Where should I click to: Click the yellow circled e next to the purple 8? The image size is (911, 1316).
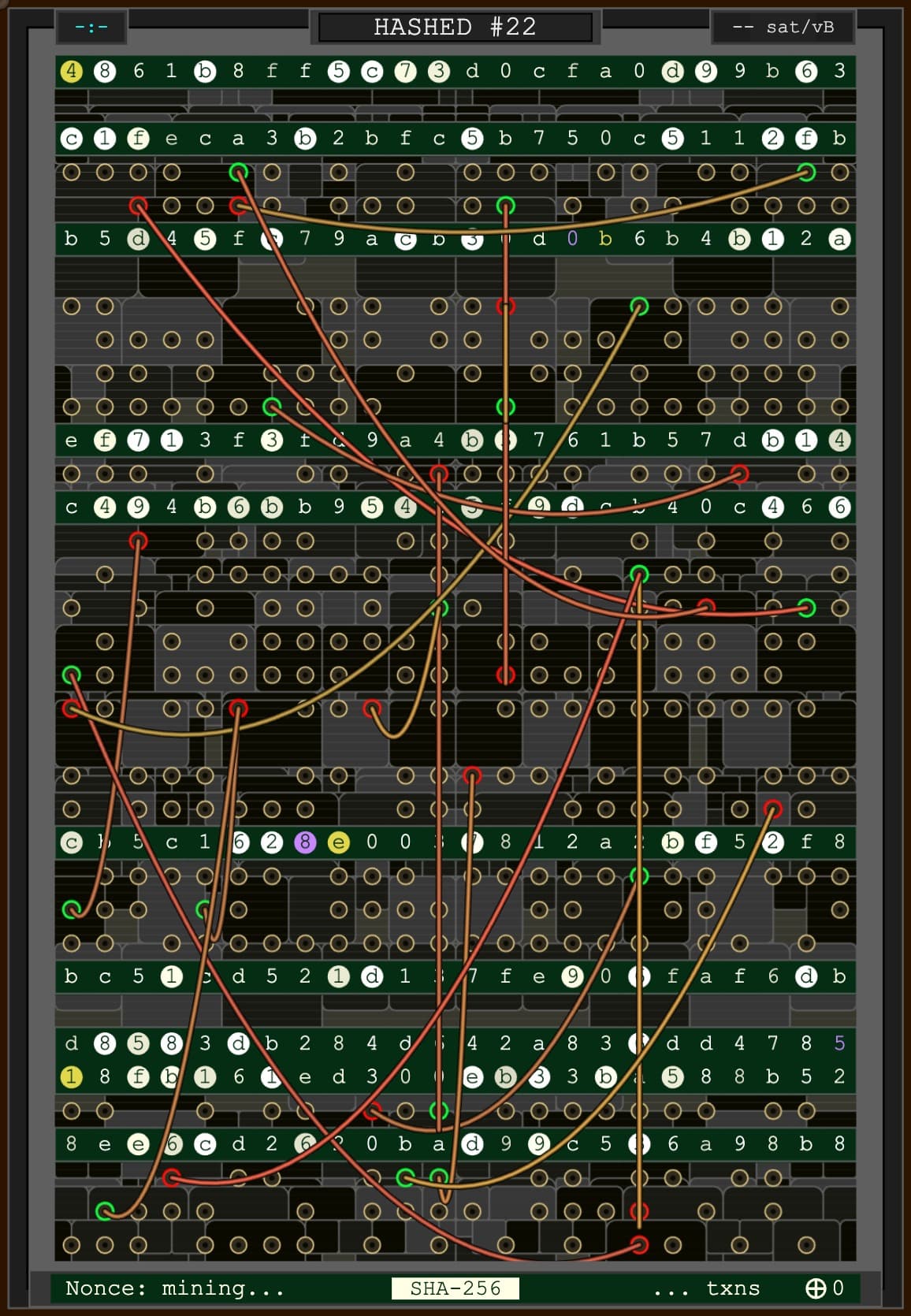pyautogui.click(x=338, y=842)
